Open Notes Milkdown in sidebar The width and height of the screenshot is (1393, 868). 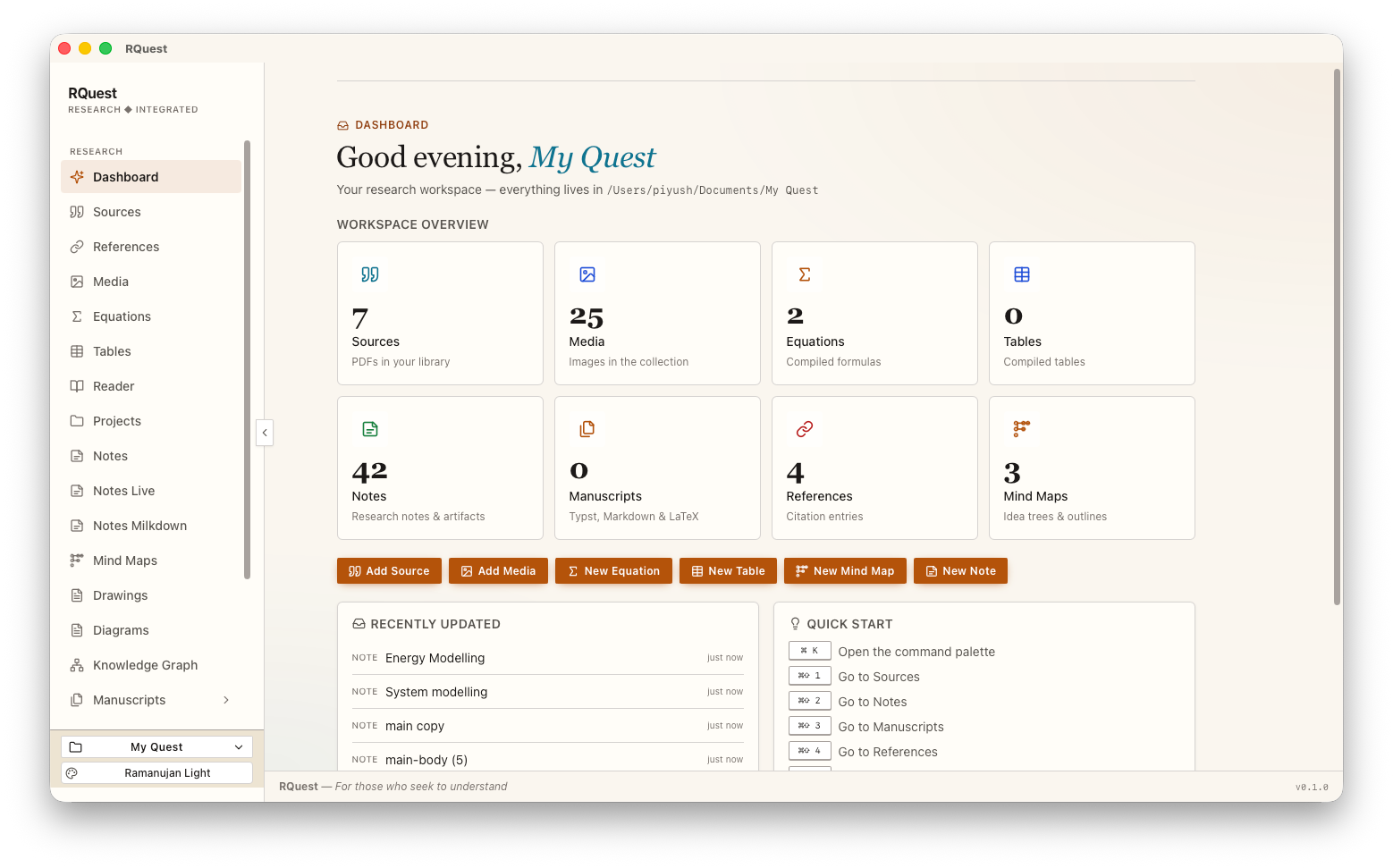(x=151, y=526)
